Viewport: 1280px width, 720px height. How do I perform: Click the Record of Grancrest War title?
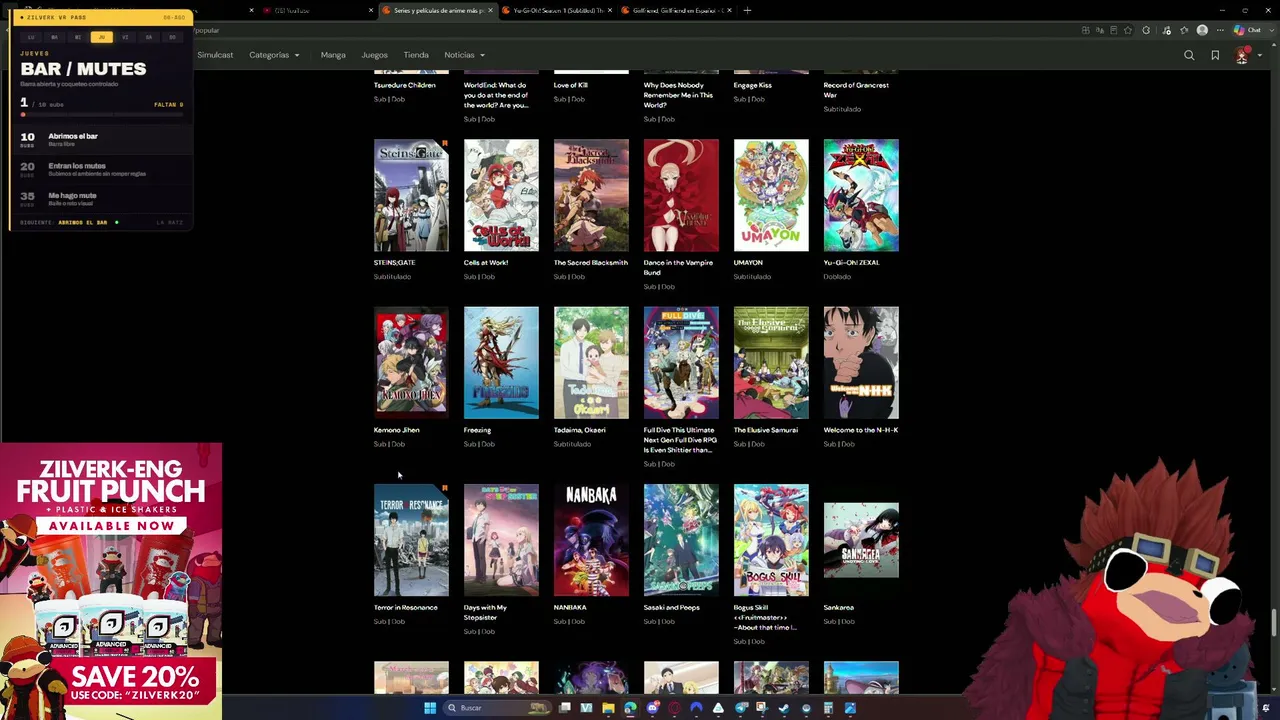point(856,90)
